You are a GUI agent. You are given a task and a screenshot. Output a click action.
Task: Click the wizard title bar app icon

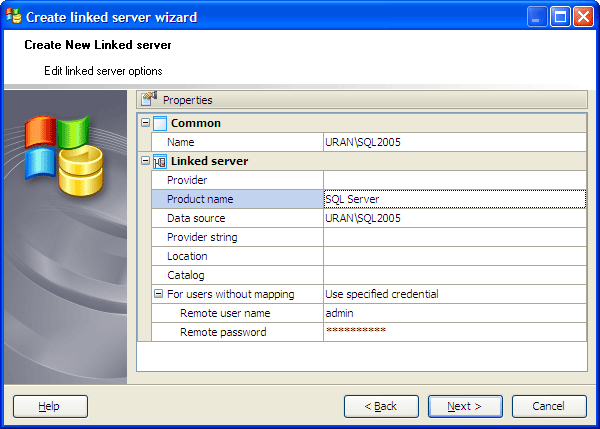[x=14, y=16]
